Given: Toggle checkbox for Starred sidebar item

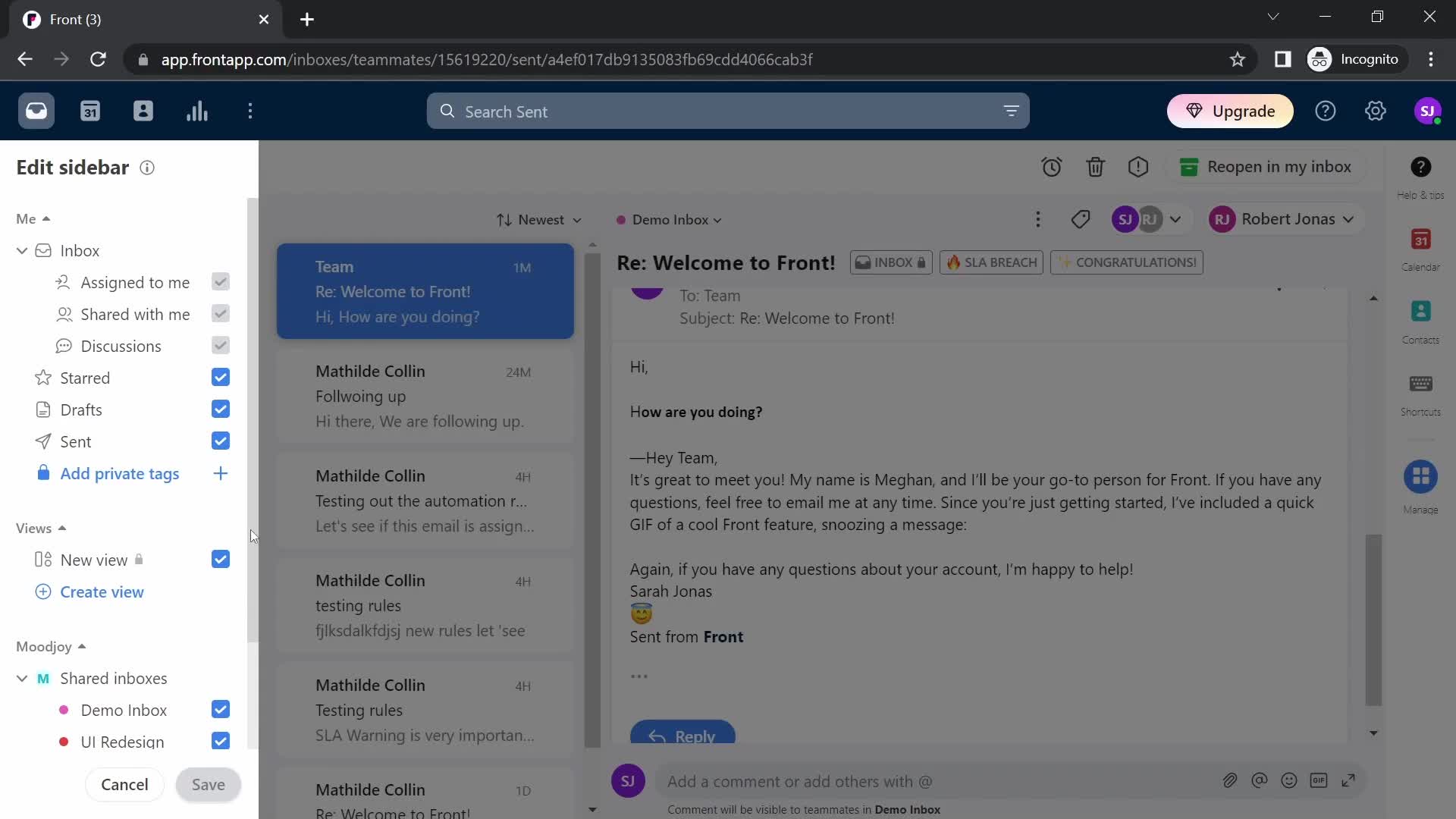Looking at the screenshot, I should tap(221, 378).
